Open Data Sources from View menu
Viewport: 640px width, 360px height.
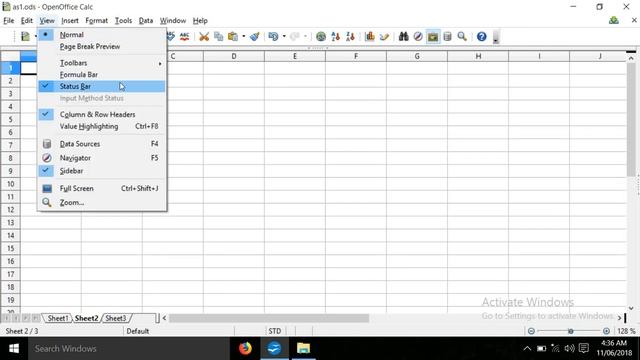click(x=102, y=144)
